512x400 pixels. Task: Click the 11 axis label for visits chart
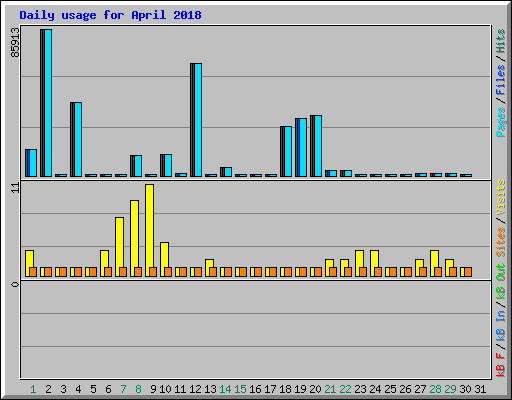pos(15,187)
